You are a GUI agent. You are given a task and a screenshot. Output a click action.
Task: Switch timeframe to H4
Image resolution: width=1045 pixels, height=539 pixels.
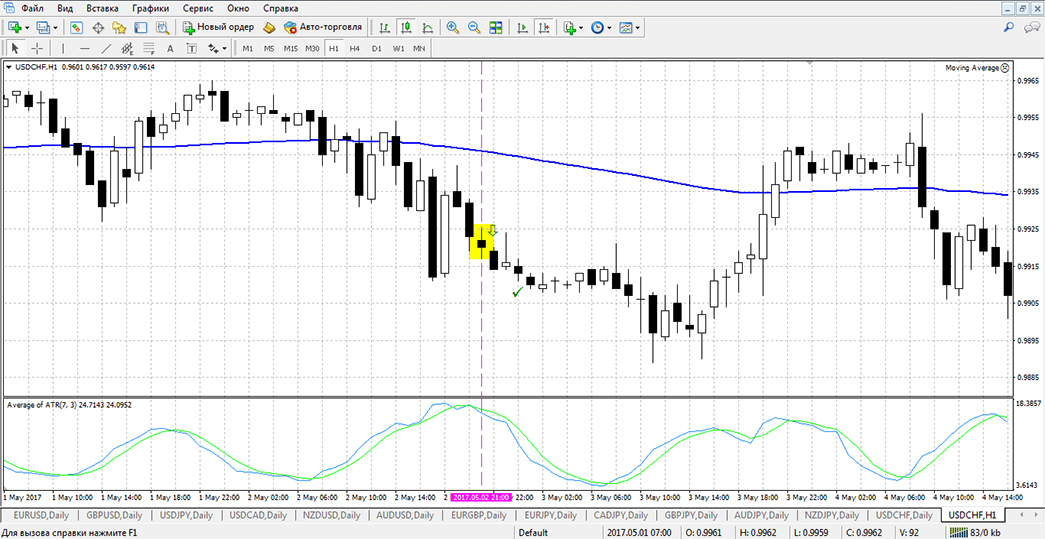[x=355, y=49]
